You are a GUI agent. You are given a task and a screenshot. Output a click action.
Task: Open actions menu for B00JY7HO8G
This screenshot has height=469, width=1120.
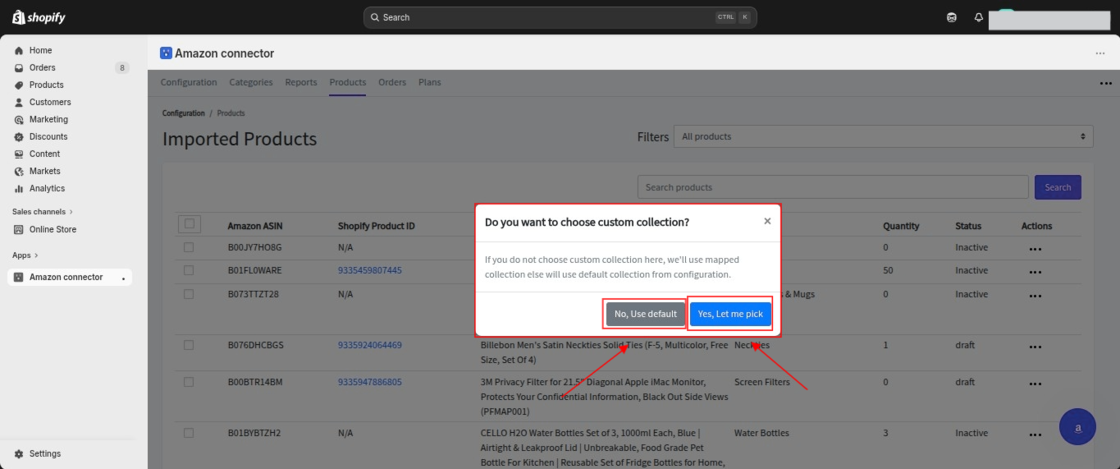pyautogui.click(x=1035, y=249)
